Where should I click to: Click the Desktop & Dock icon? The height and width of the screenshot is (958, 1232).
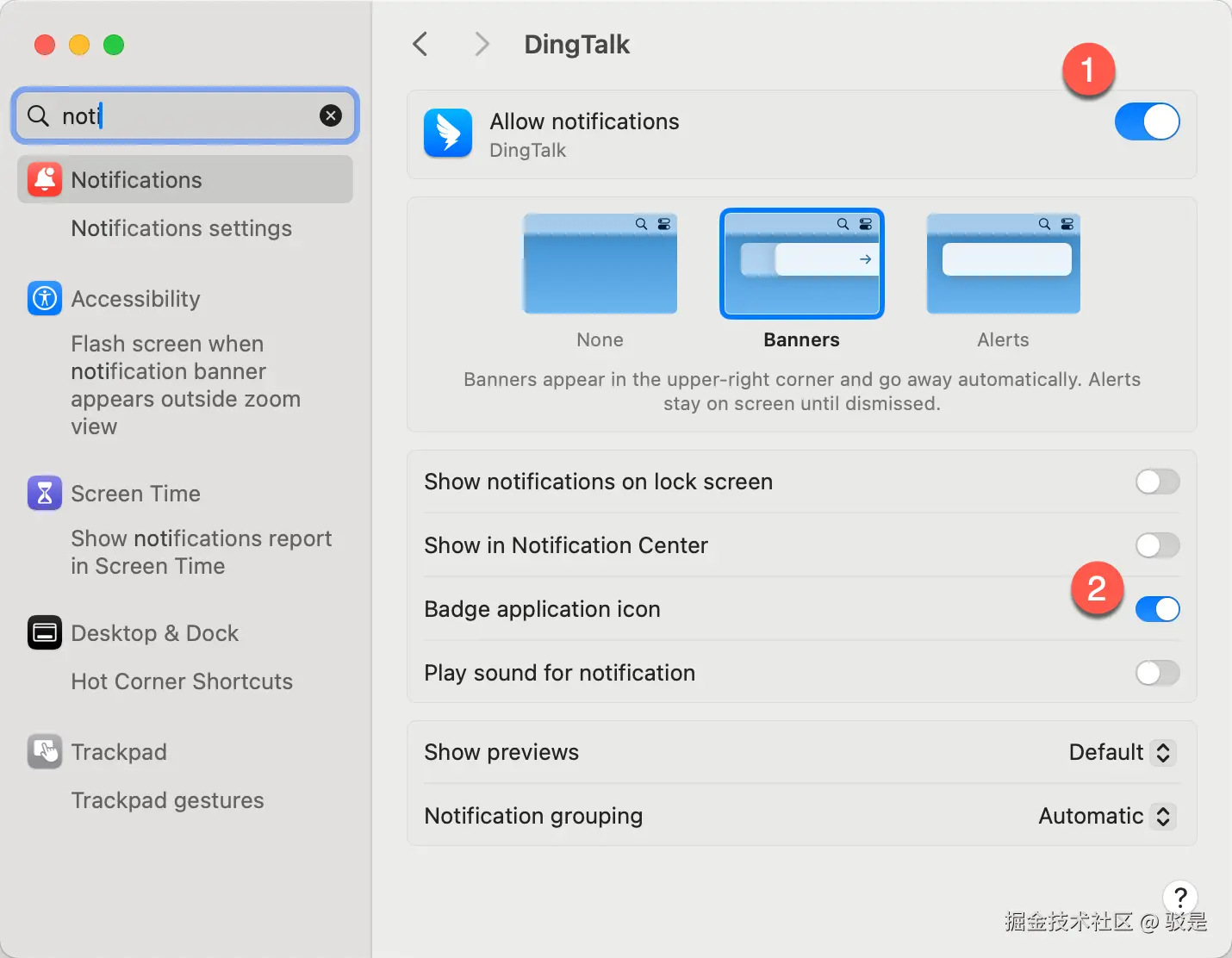[45, 632]
